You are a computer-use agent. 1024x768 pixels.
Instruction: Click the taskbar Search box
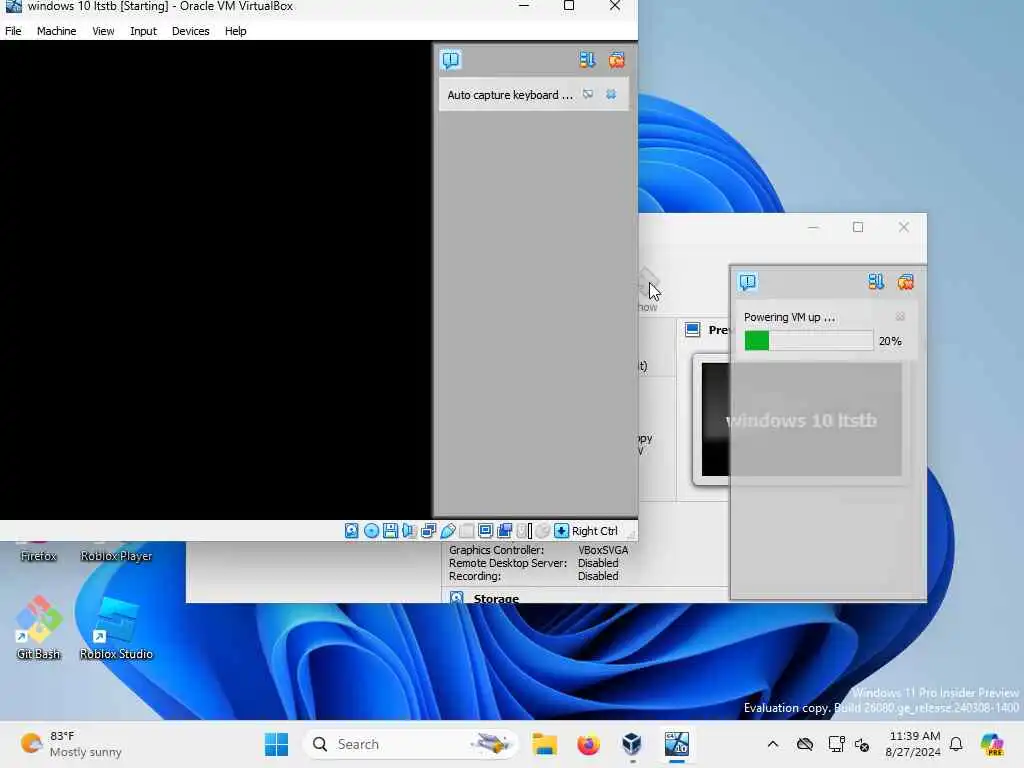pos(410,744)
